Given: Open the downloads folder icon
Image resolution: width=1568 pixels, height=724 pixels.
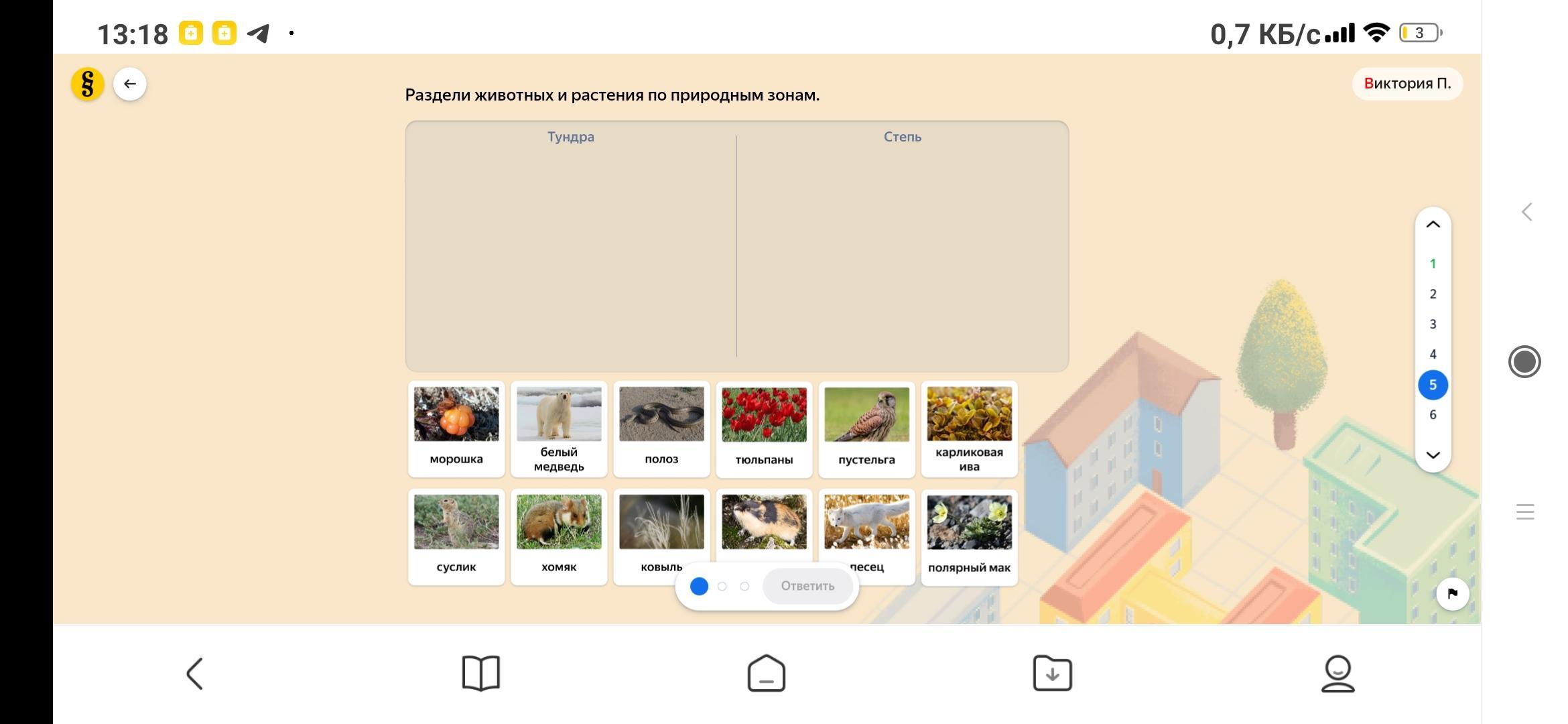Looking at the screenshot, I should [x=1052, y=673].
